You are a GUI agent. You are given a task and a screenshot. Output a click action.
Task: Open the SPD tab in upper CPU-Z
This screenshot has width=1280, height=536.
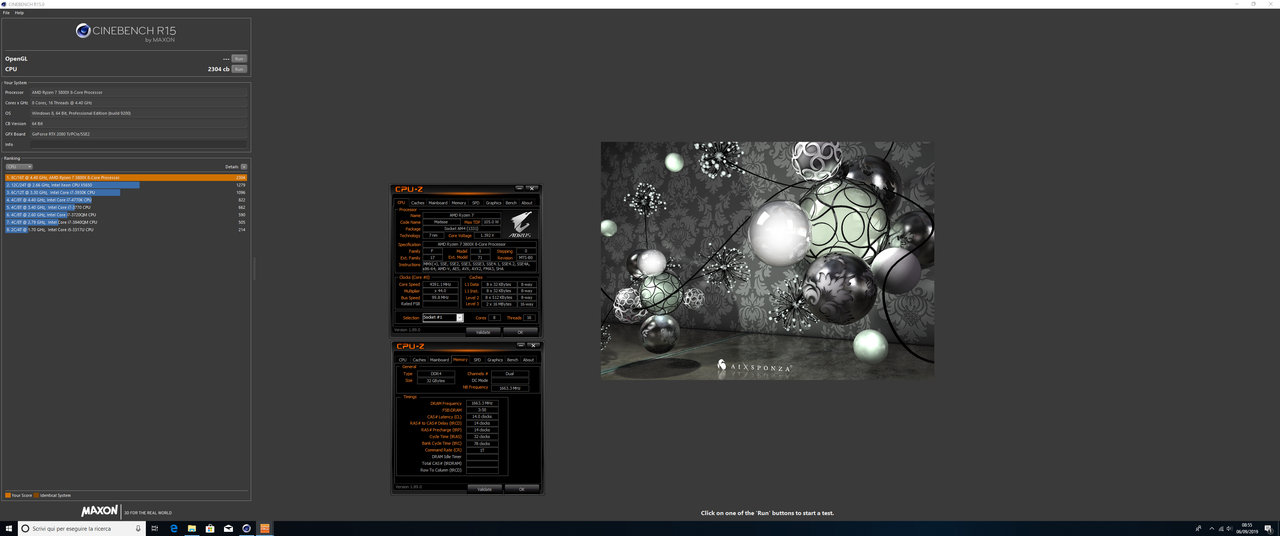(x=476, y=203)
